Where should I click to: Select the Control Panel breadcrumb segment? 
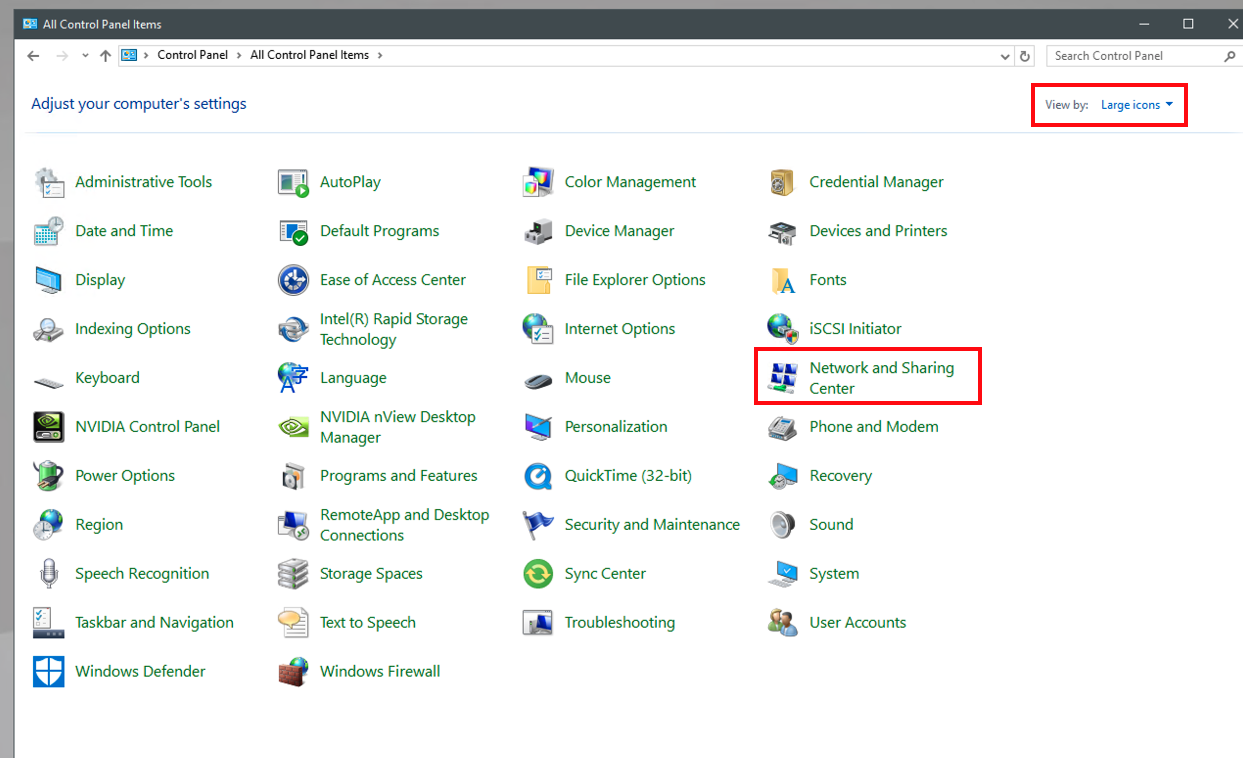click(x=193, y=56)
